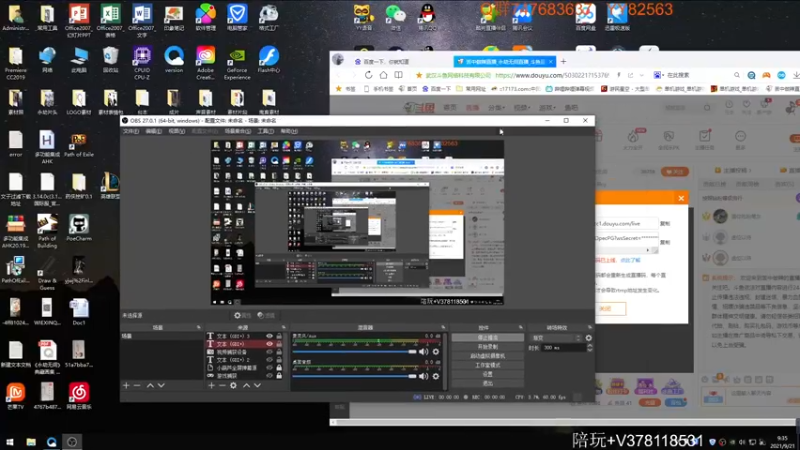Viewport: 800px width, 450px height.
Task: Click 退出 button in OBS Controls
Action: pyautogui.click(x=488, y=384)
